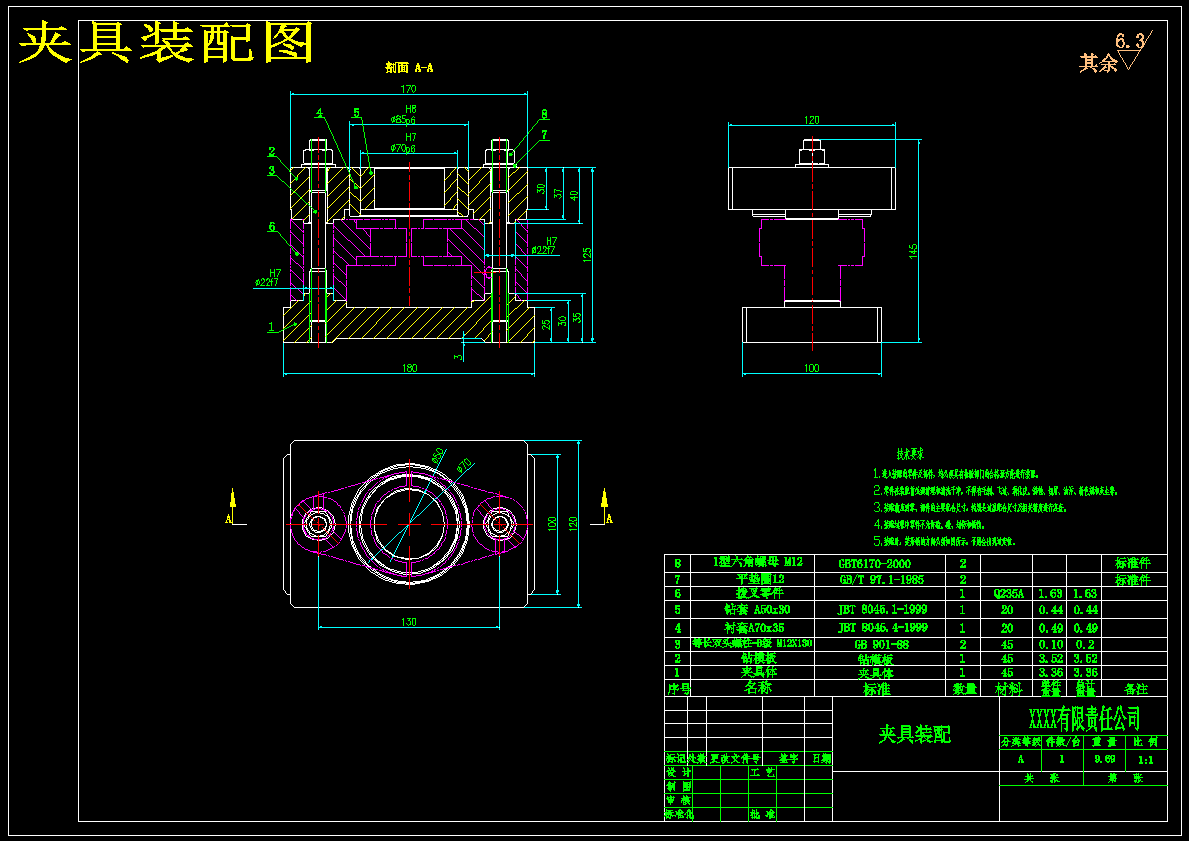Select the 备注 column header
The height and width of the screenshot is (841, 1189).
(1135, 689)
